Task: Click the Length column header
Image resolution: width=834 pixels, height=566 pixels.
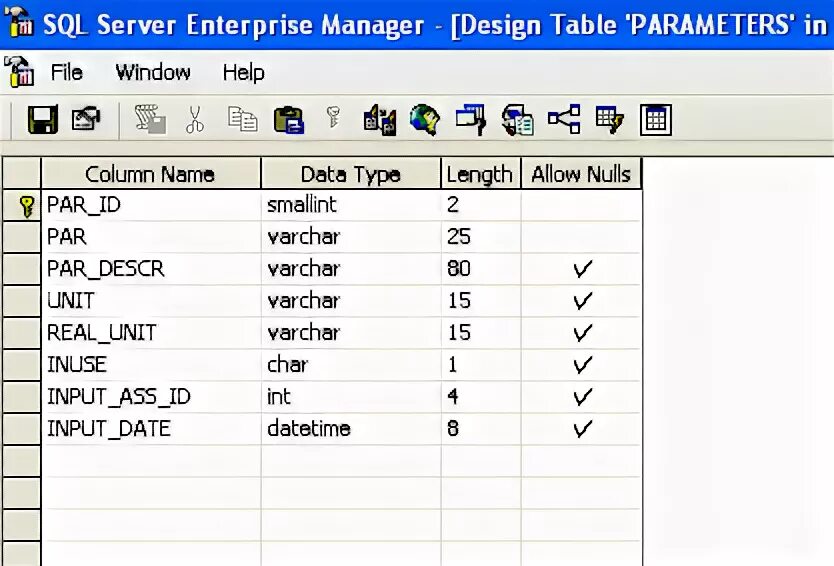Action: click(480, 173)
